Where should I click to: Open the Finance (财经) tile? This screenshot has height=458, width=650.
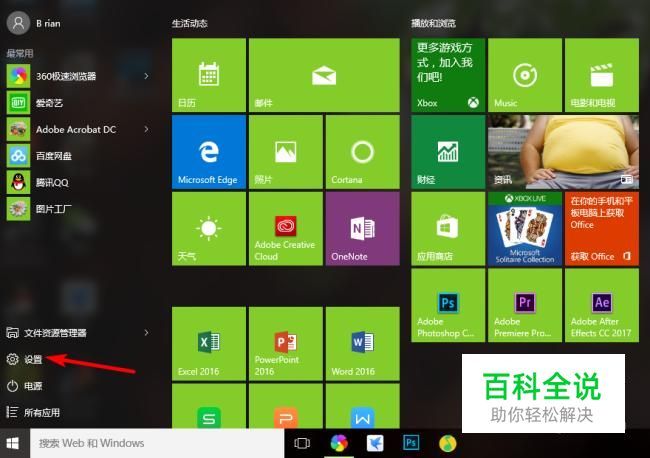[x=448, y=152]
